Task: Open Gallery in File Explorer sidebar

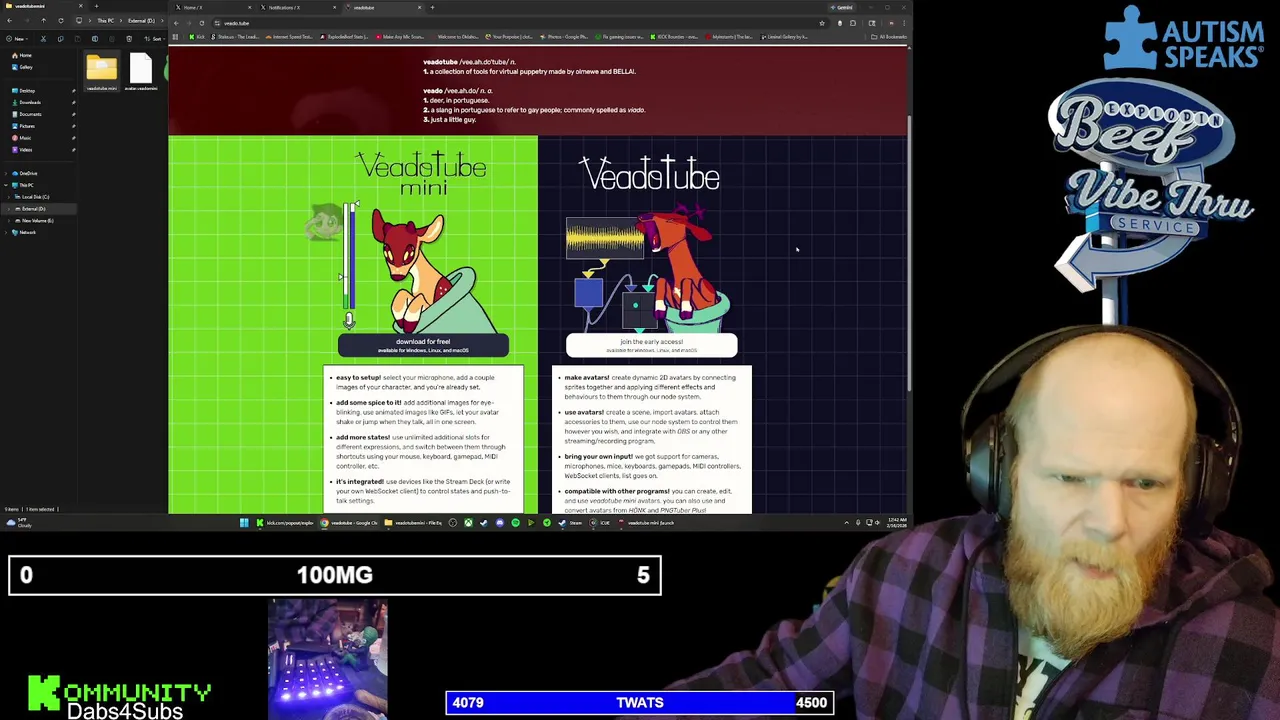Action: (x=24, y=67)
